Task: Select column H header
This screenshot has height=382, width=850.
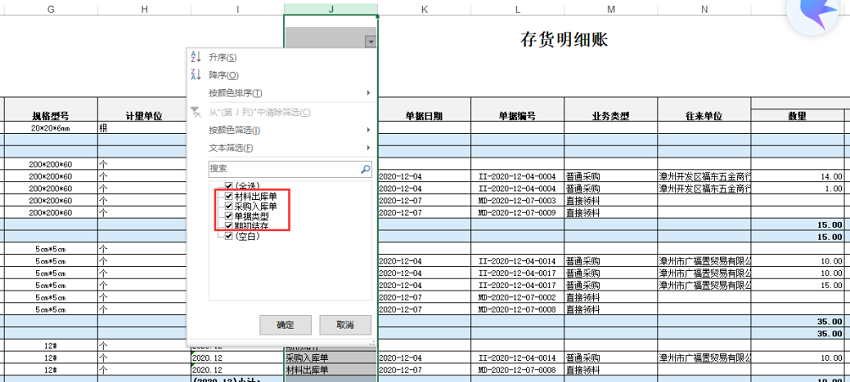Action: click(144, 9)
